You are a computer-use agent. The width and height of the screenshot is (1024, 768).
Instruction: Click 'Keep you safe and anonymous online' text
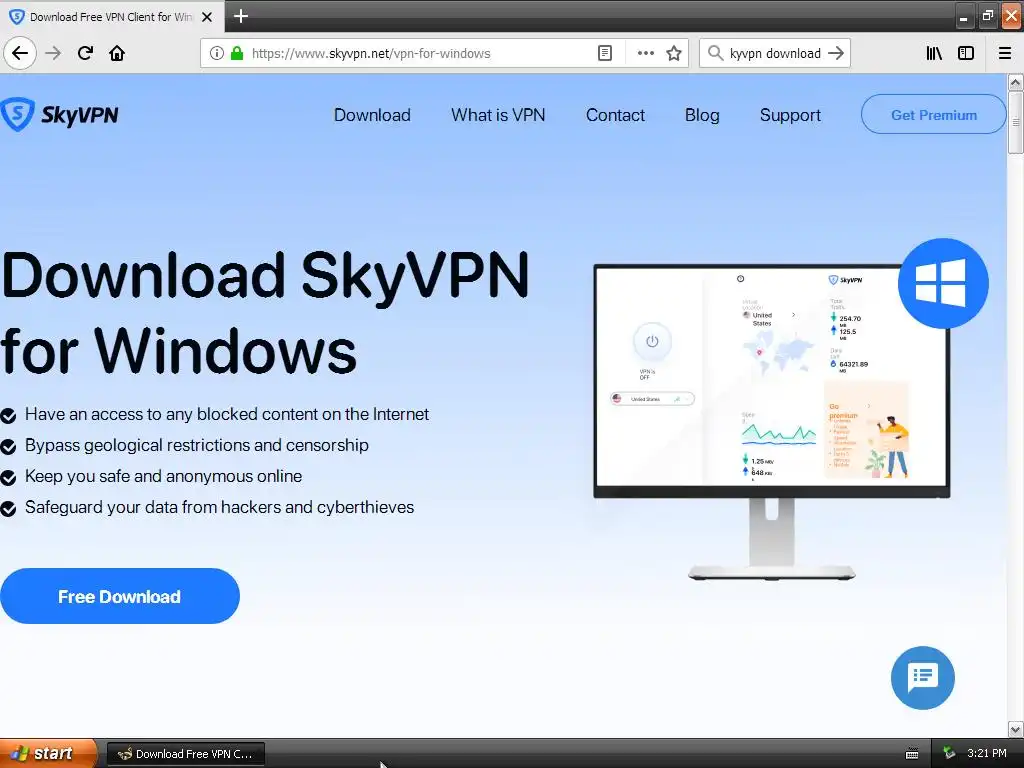coord(163,476)
